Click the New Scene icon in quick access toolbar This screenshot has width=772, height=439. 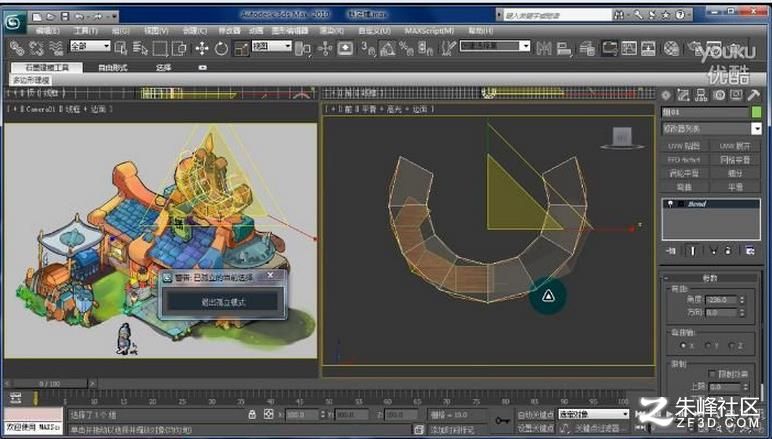tap(37, 17)
